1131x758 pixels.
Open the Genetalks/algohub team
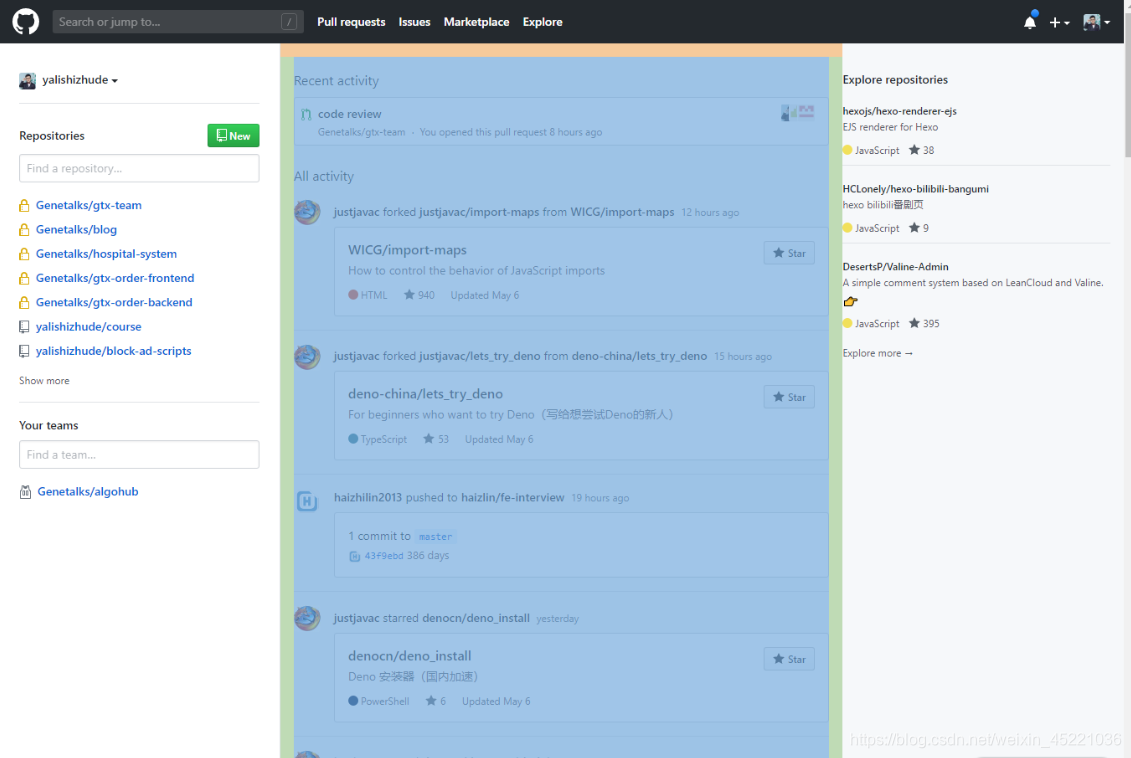pyautogui.click(x=88, y=491)
